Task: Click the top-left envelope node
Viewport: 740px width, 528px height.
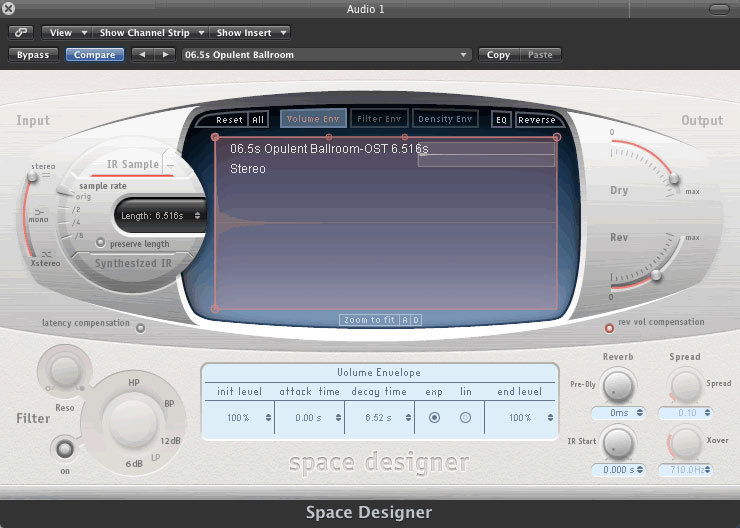Action: point(215,137)
